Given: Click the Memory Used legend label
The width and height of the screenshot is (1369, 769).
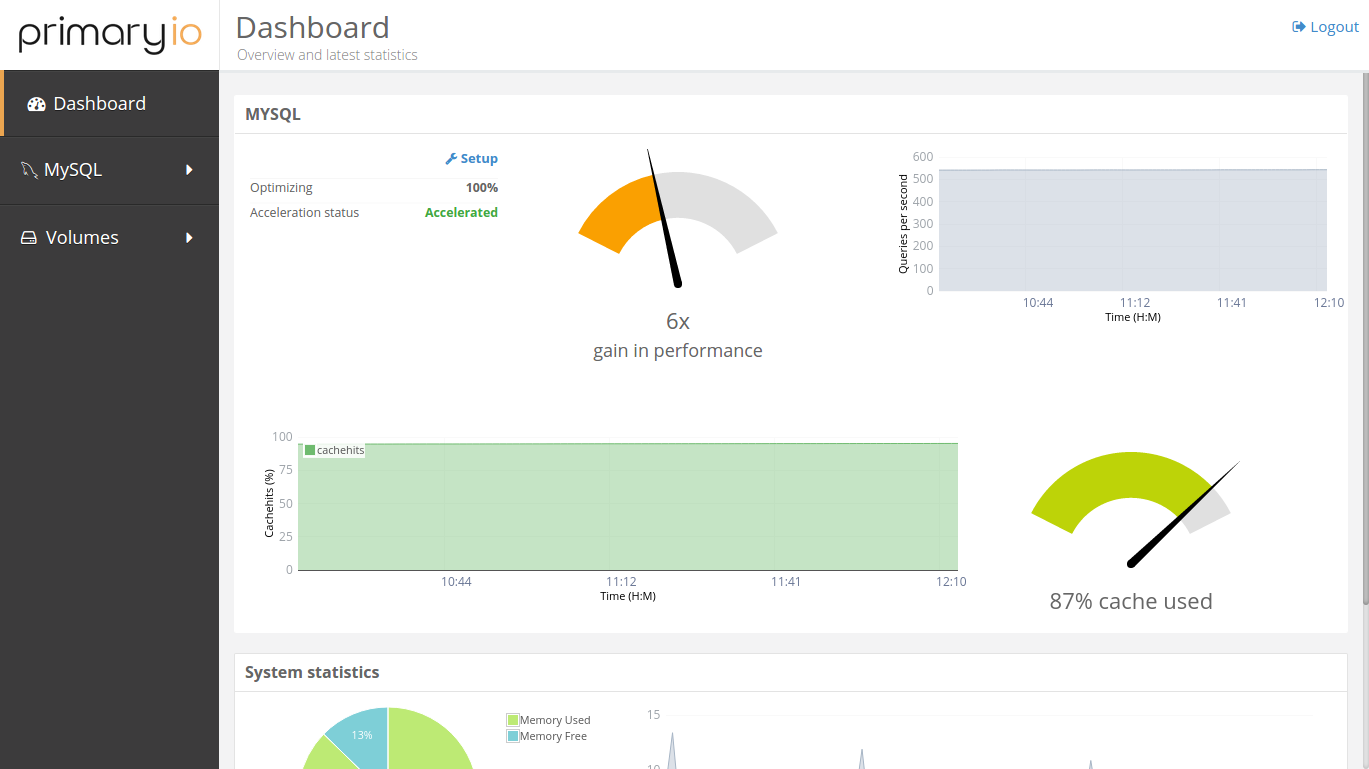Looking at the screenshot, I should pyautogui.click(x=555, y=720).
